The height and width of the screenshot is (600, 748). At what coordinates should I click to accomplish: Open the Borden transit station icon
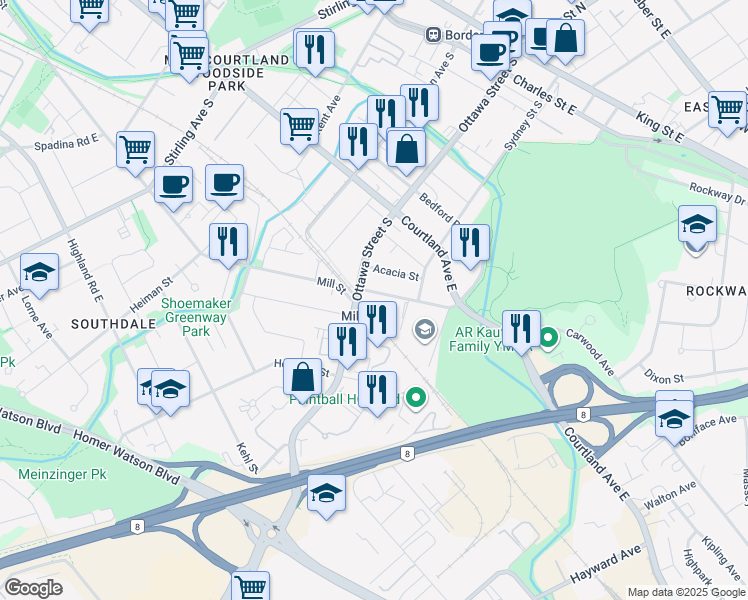(433, 34)
